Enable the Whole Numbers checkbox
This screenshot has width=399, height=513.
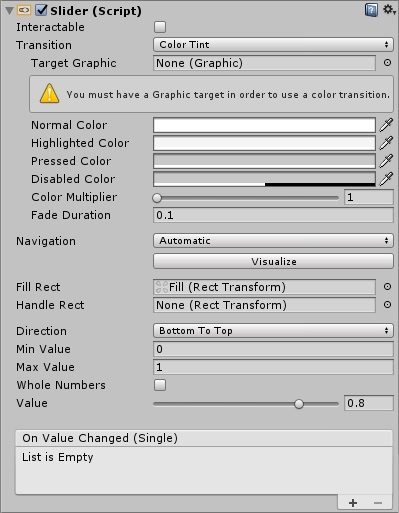[160, 385]
